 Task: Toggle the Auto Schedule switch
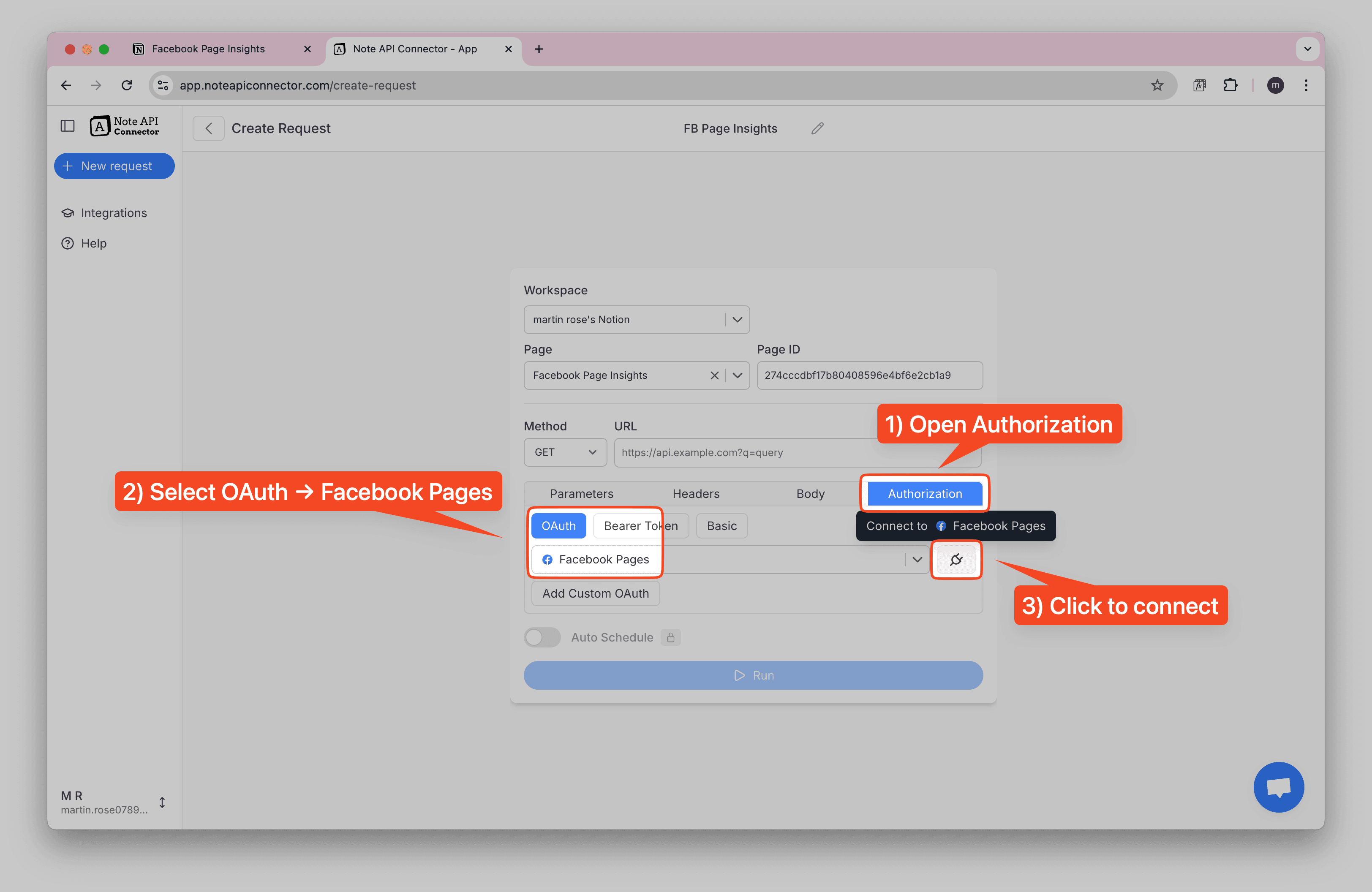pos(542,637)
